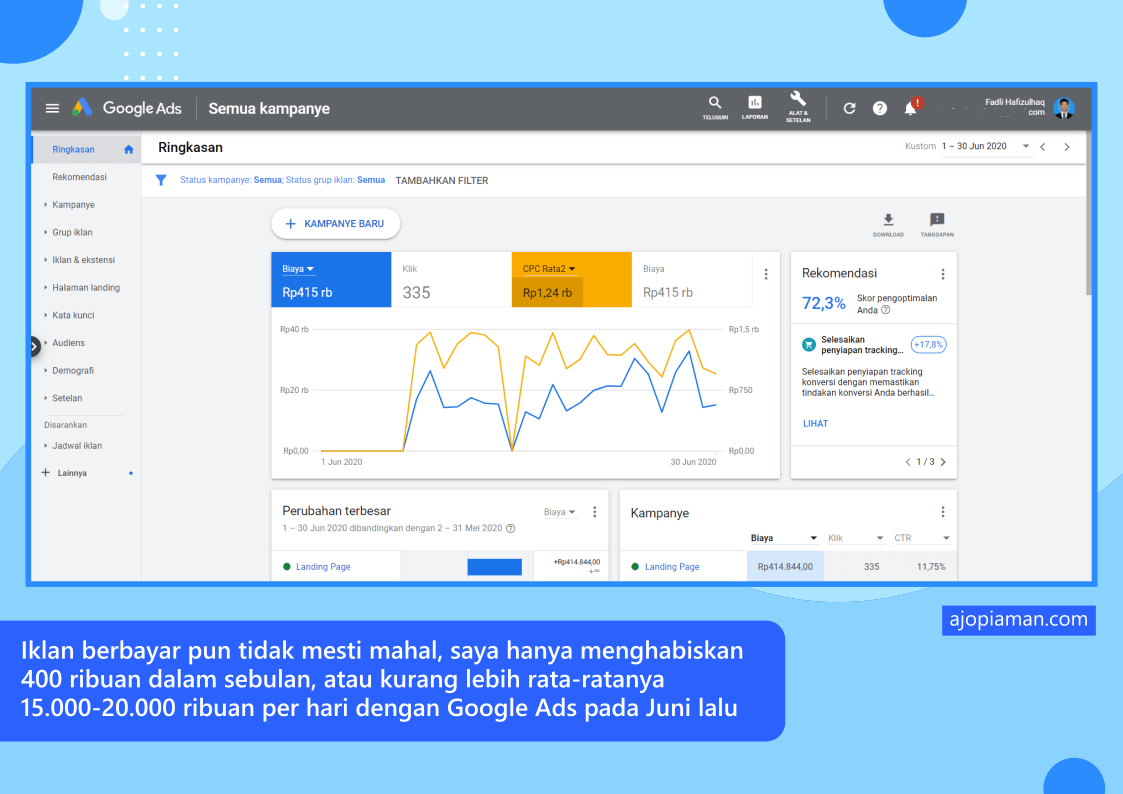Open CTR column dropdown in Kampanye card
This screenshot has width=1123, height=794.
pos(922,538)
